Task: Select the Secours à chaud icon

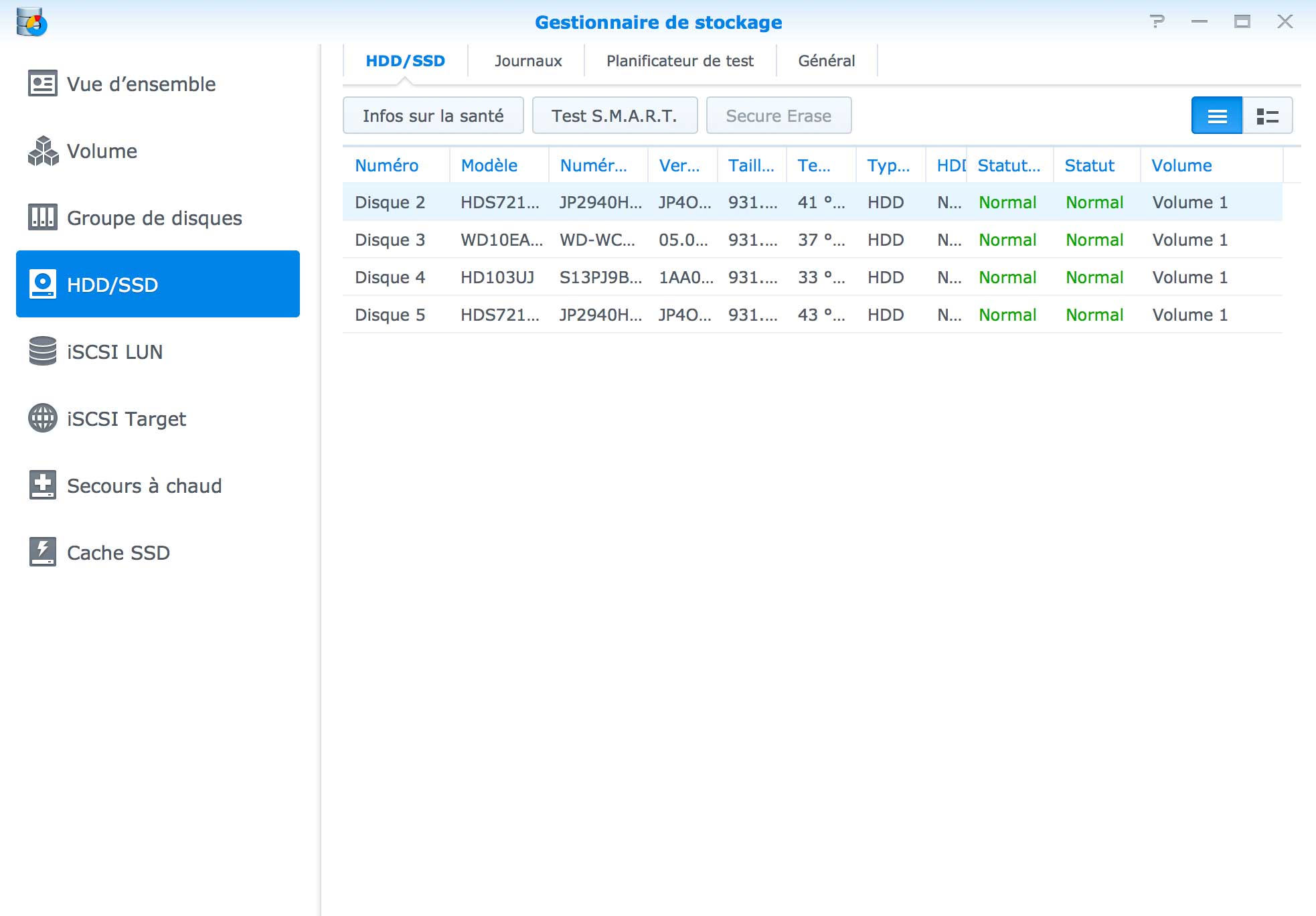Action: pyautogui.click(x=42, y=485)
